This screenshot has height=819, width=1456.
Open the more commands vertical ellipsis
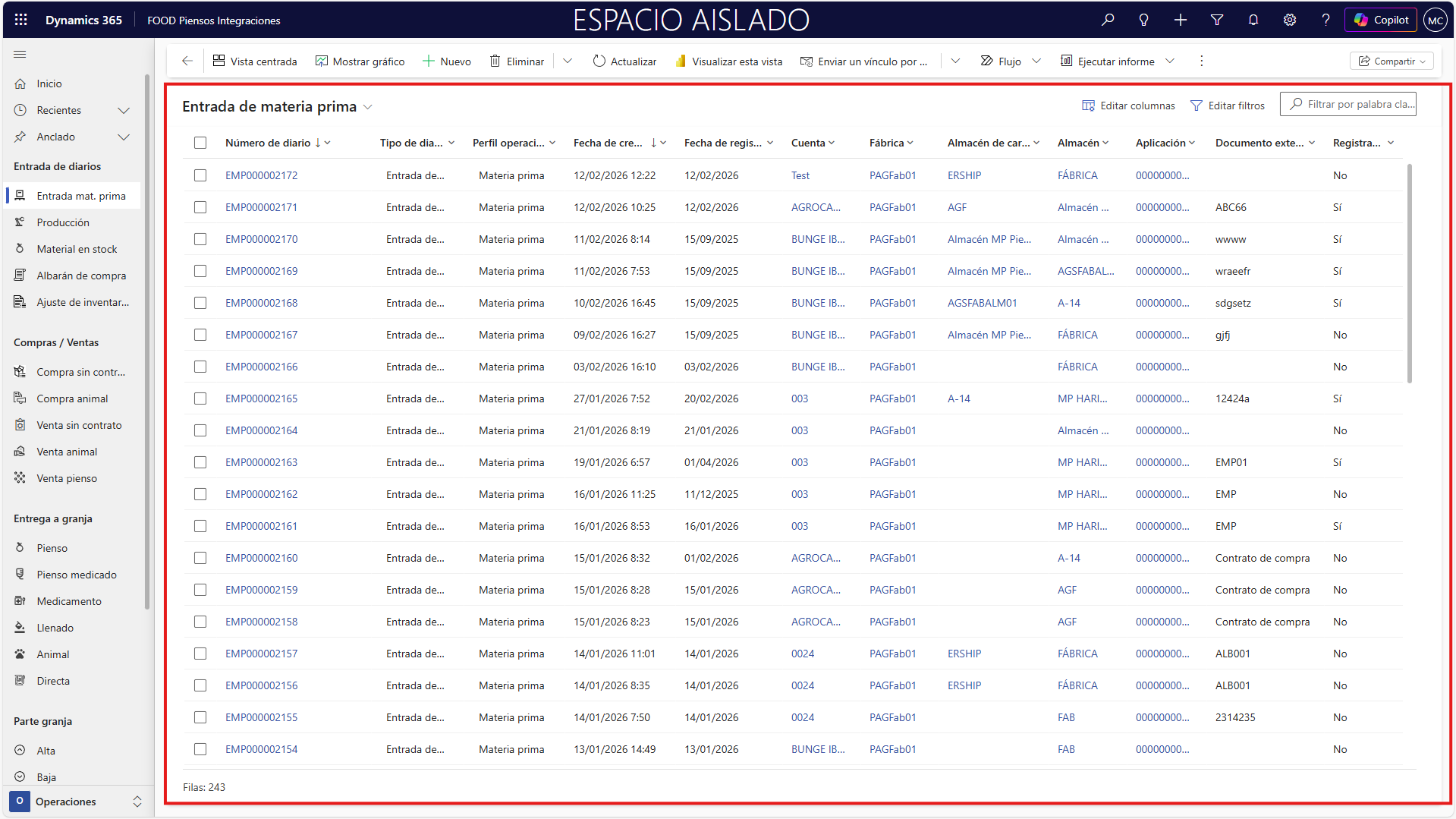click(x=1201, y=61)
